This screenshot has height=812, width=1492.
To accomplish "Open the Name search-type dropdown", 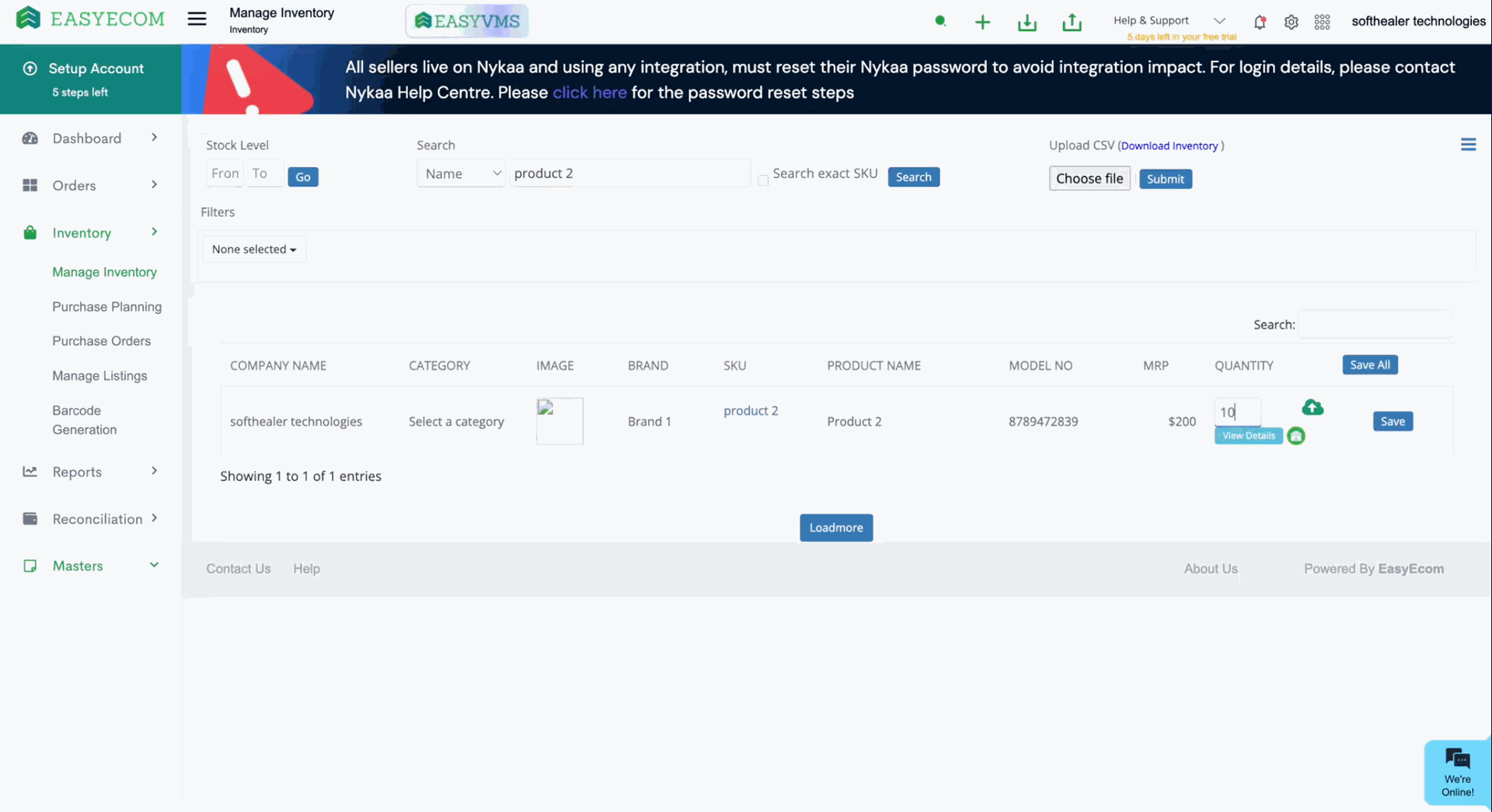I will (462, 173).
